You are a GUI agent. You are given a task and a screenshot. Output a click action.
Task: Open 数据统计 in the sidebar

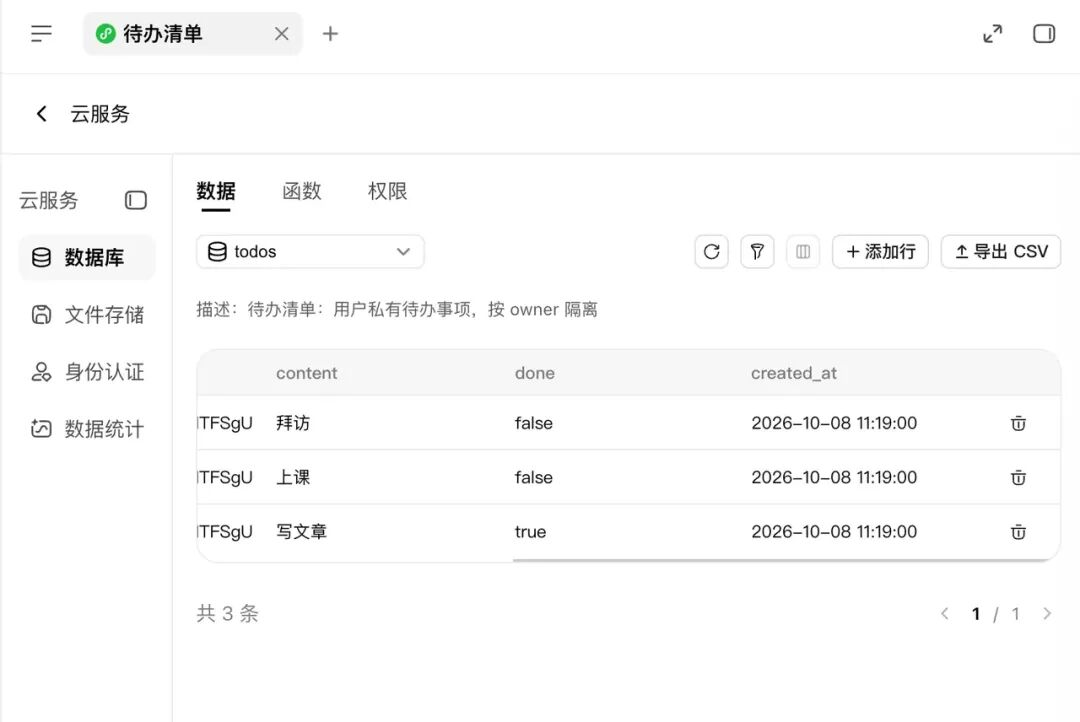coord(87,429)
